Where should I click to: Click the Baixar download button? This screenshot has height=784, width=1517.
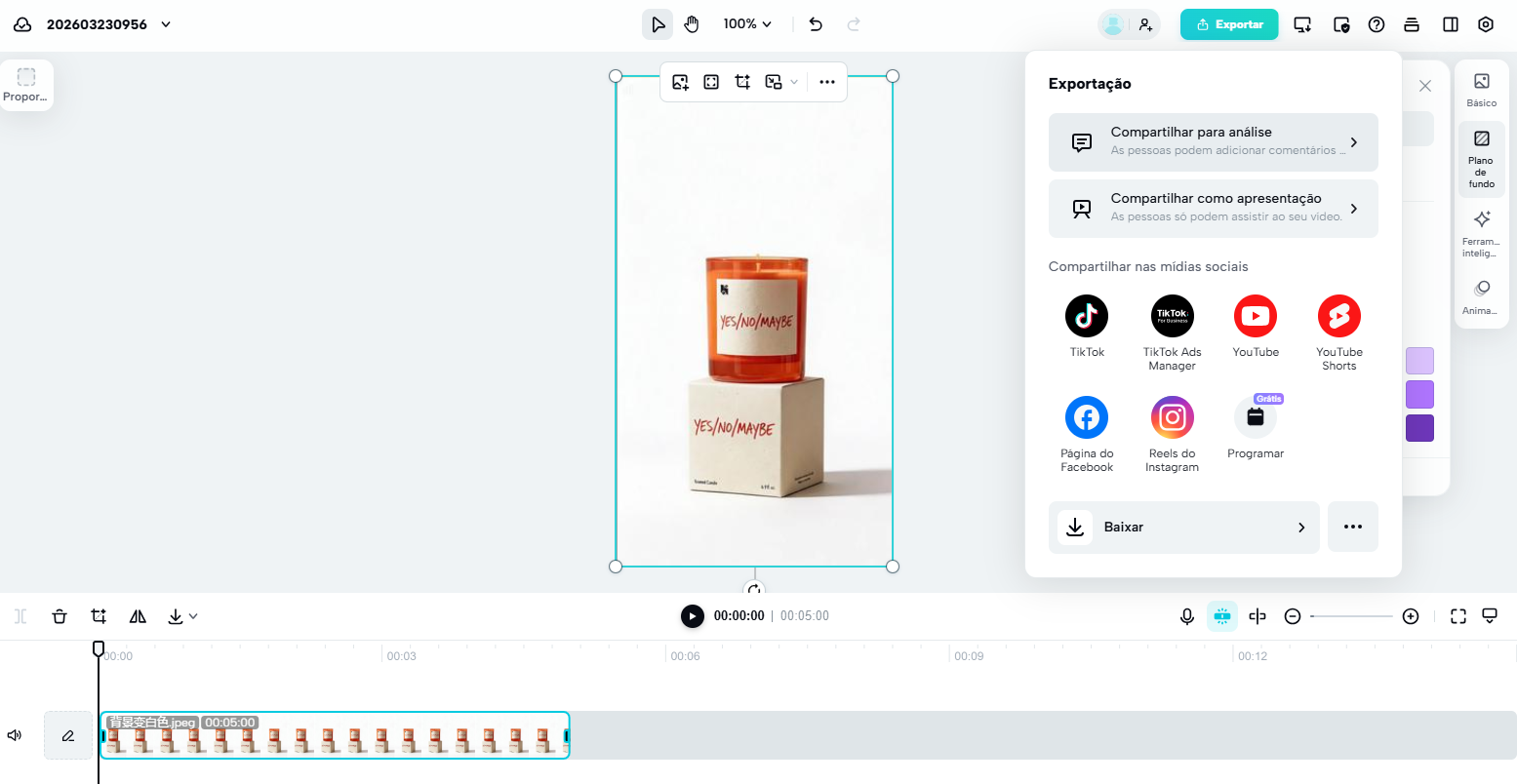[x=1184, y=528]
